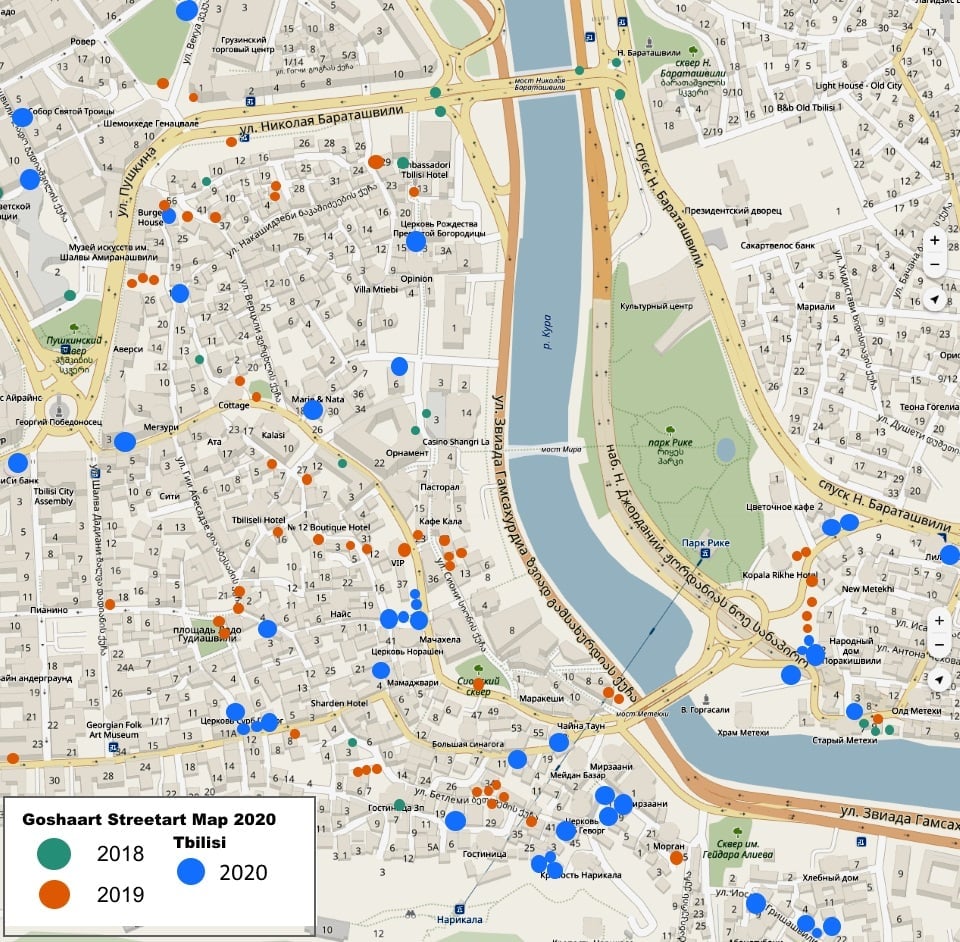Click the compass arrow above Олд Метехи
Image resolution: width=960 pixels, height=942 pixels.
click(x=939, y=679)
